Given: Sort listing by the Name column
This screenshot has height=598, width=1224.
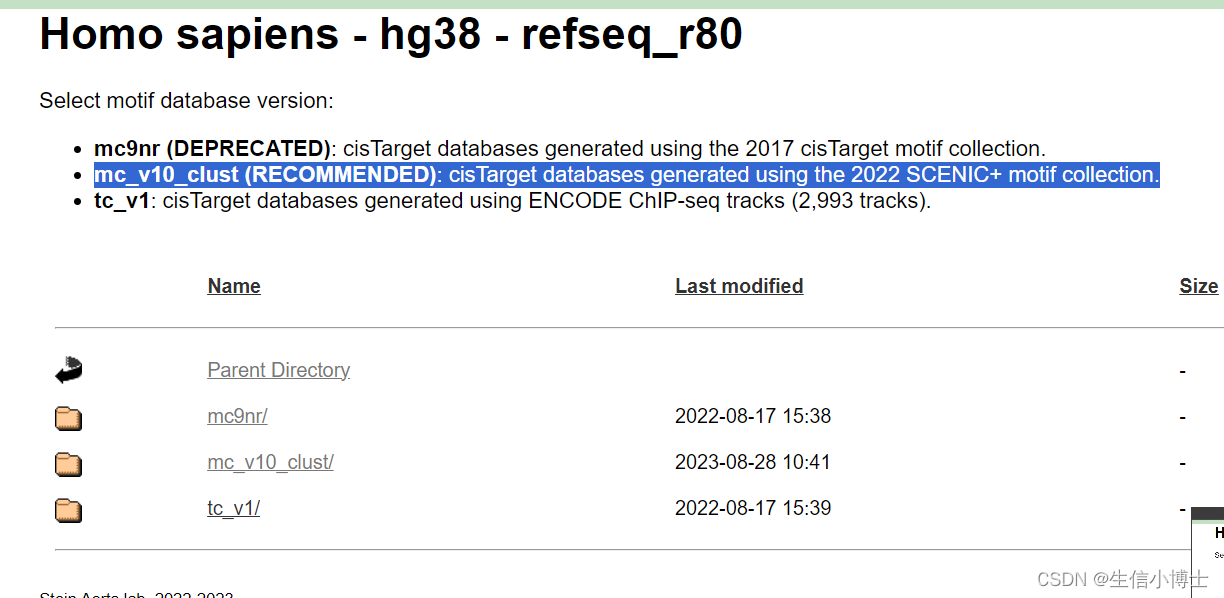Looking at the screenshot, I should (x=233, y=286).
